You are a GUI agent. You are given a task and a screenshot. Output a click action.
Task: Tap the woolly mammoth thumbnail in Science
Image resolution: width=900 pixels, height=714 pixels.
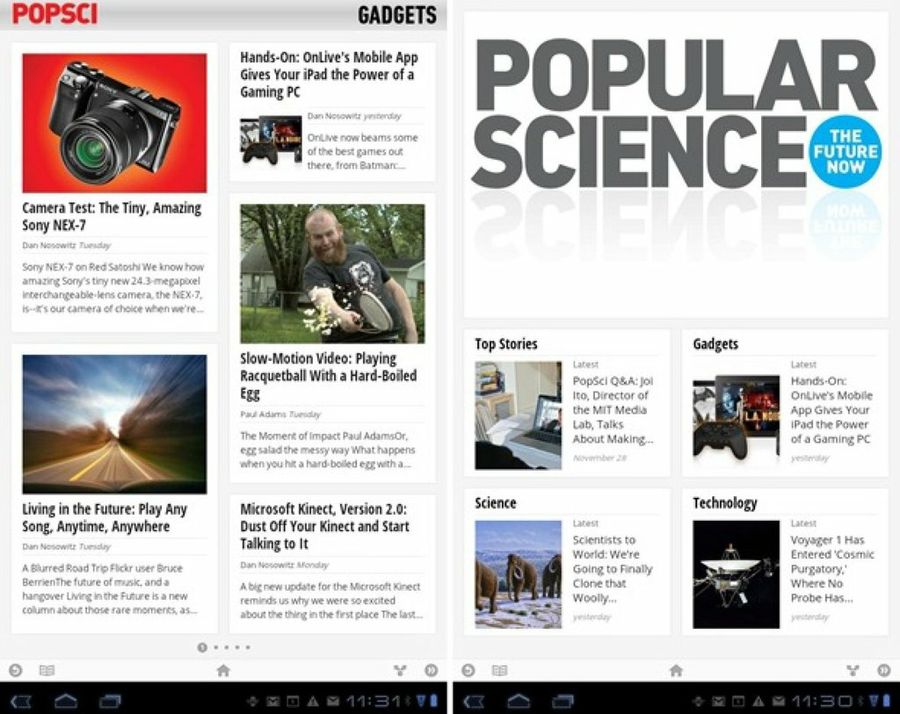(518, 574)
